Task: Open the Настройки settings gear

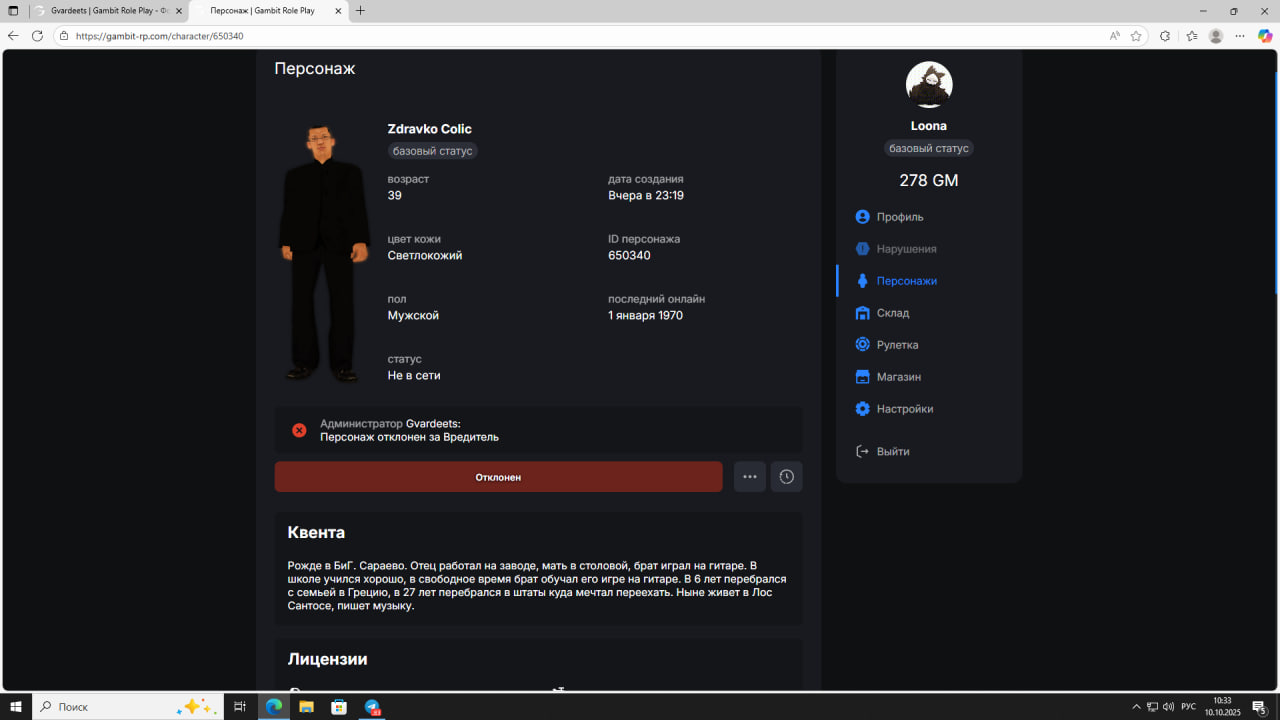Action: tap(862, 409)
